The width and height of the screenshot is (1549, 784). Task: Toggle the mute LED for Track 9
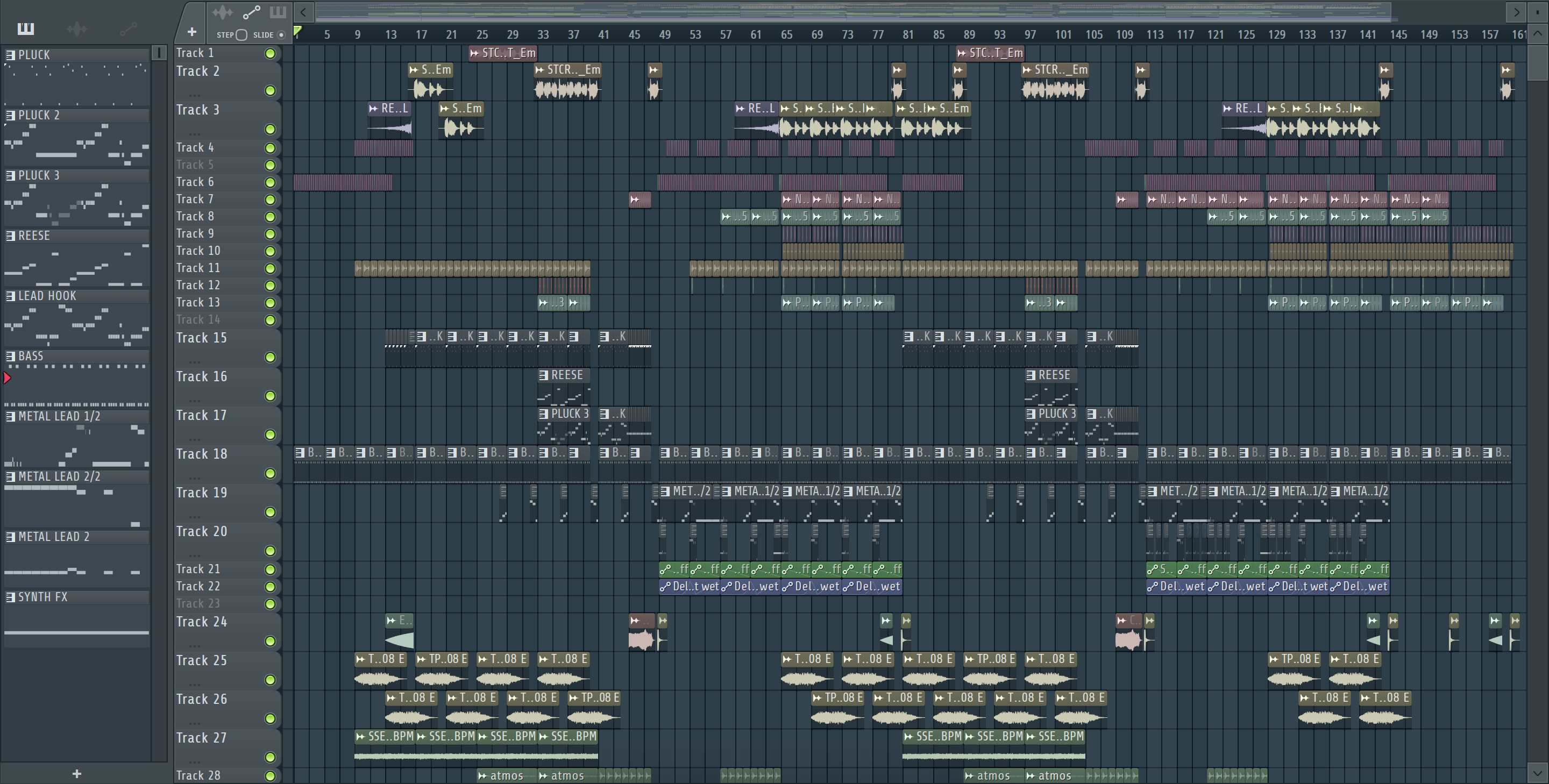[x=271, y=234]
